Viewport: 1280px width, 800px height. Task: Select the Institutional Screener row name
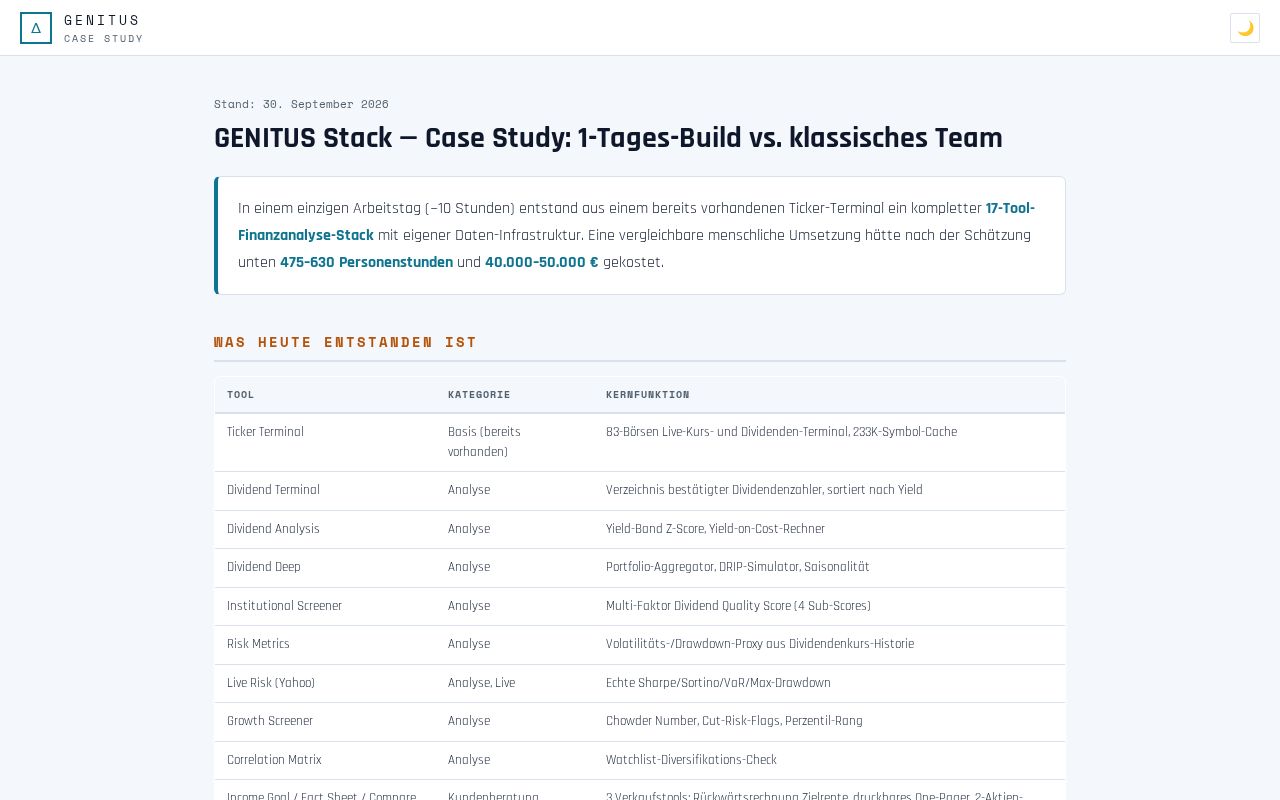284,606
